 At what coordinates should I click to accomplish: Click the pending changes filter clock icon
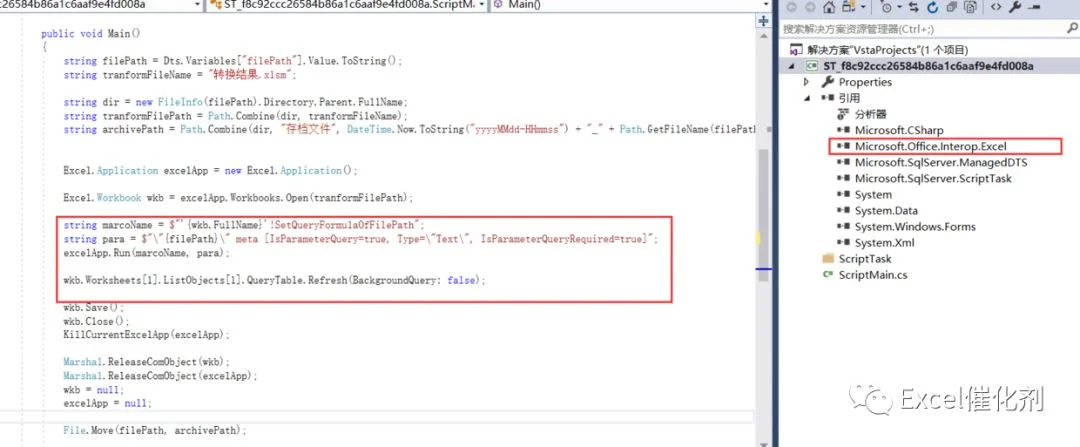tap(886, 8)
